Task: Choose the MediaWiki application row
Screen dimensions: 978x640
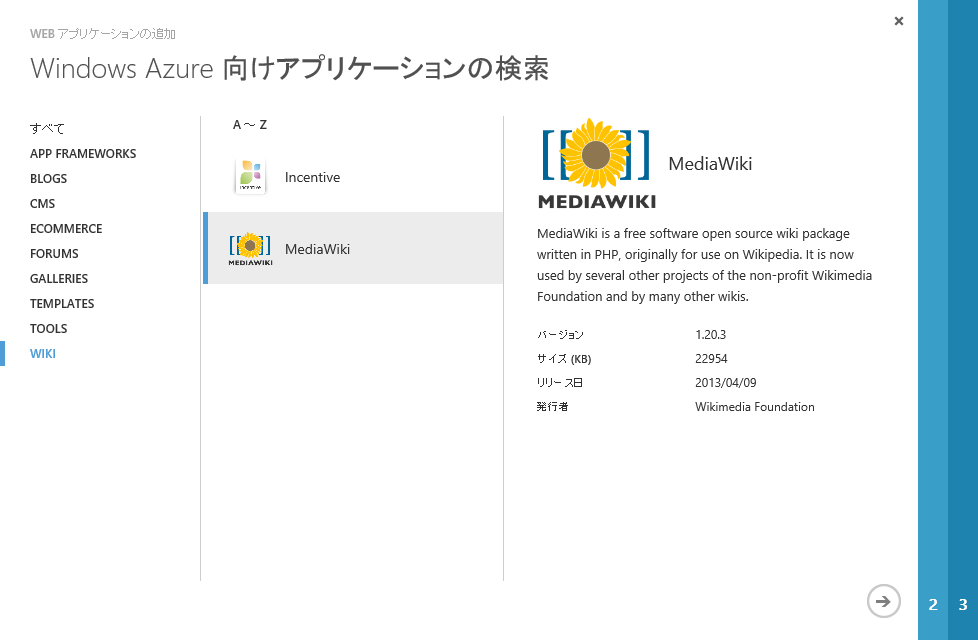Action: point(353,248)
